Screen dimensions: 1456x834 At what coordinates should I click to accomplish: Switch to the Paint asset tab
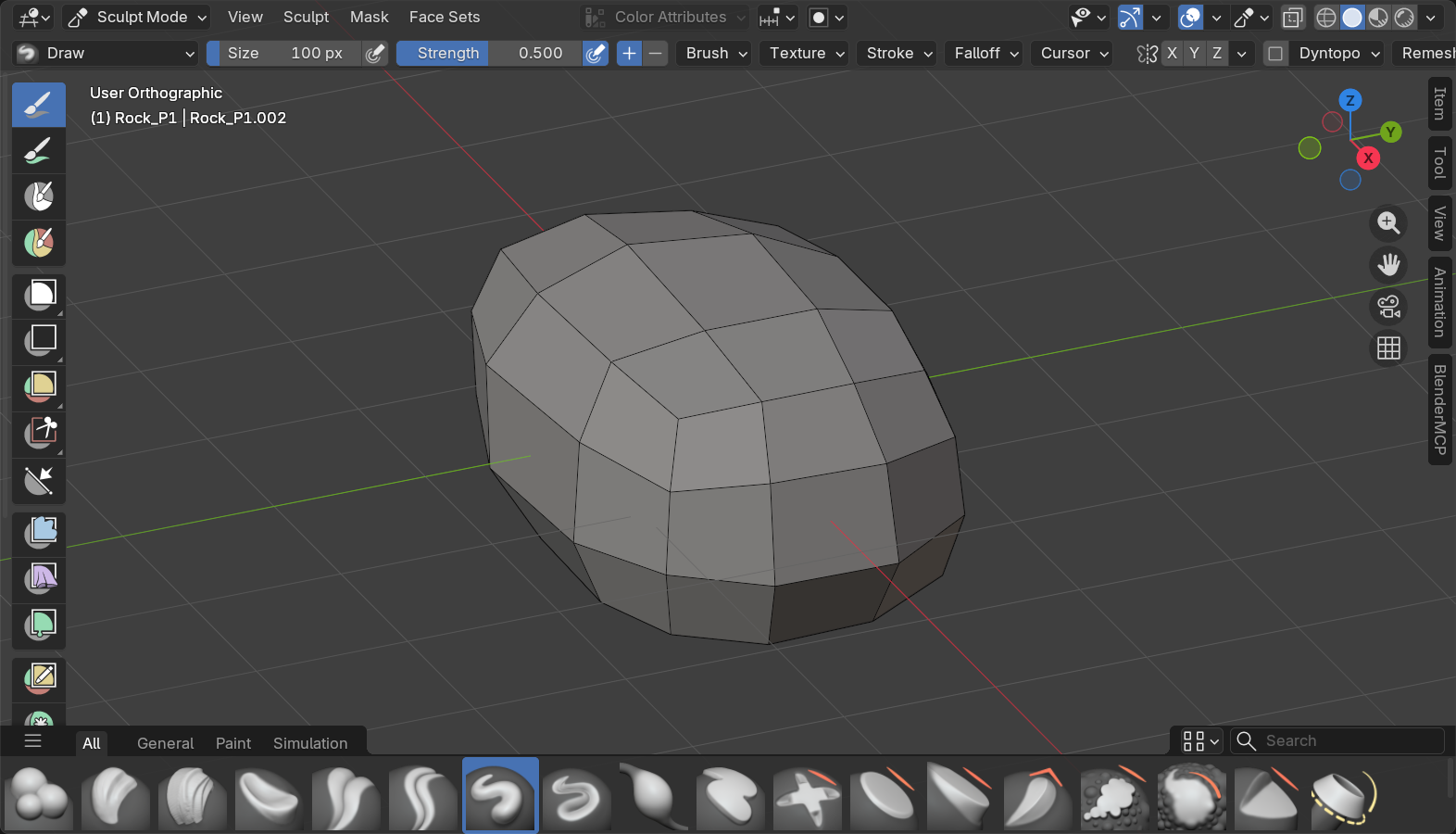233,743
